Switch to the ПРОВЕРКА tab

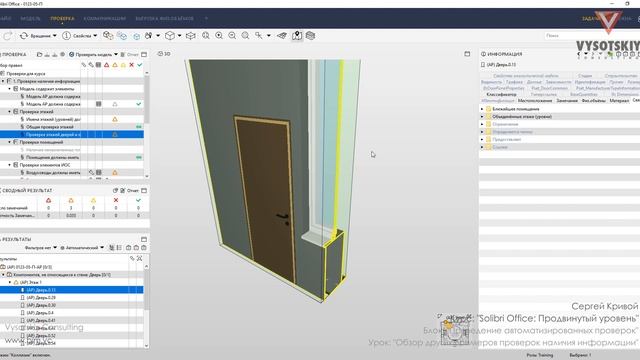click(62, 18)
